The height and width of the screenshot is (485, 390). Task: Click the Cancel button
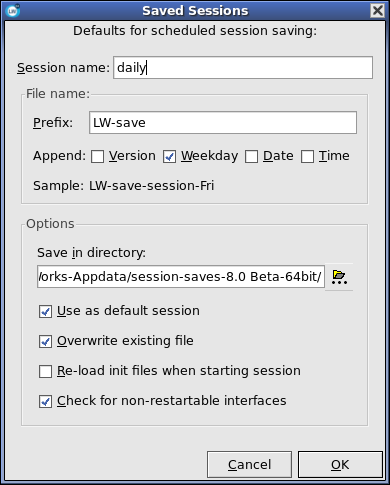pos(249,465)
